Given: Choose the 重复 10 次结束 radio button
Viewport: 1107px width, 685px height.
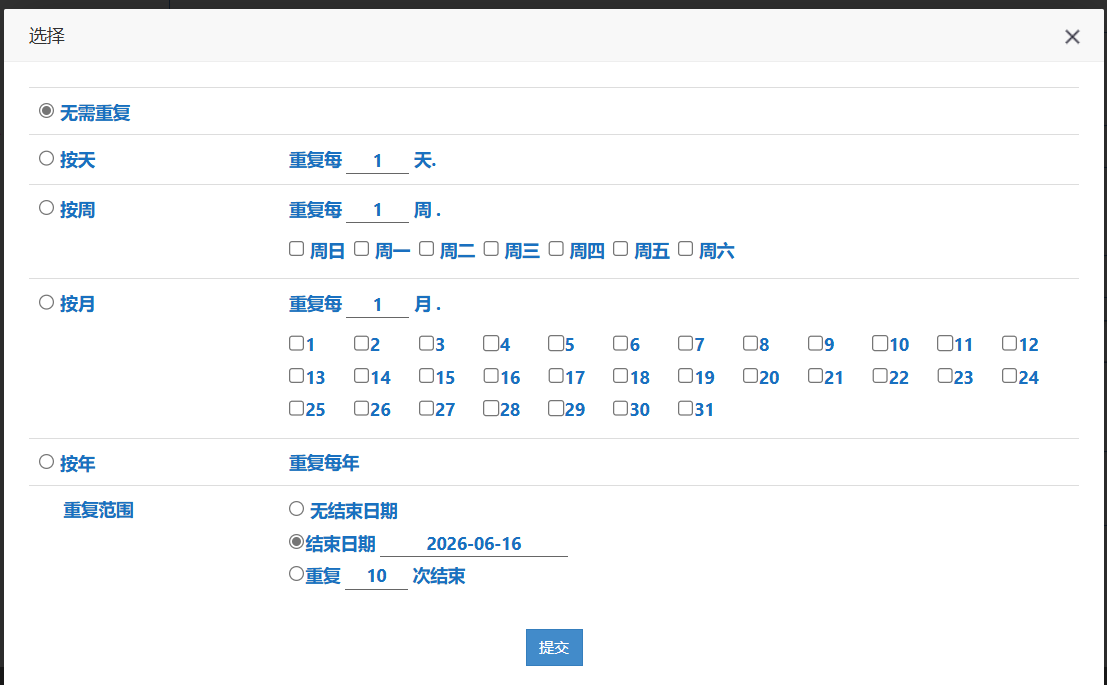Looking at the screenshot, I should (x=297, y=574).
